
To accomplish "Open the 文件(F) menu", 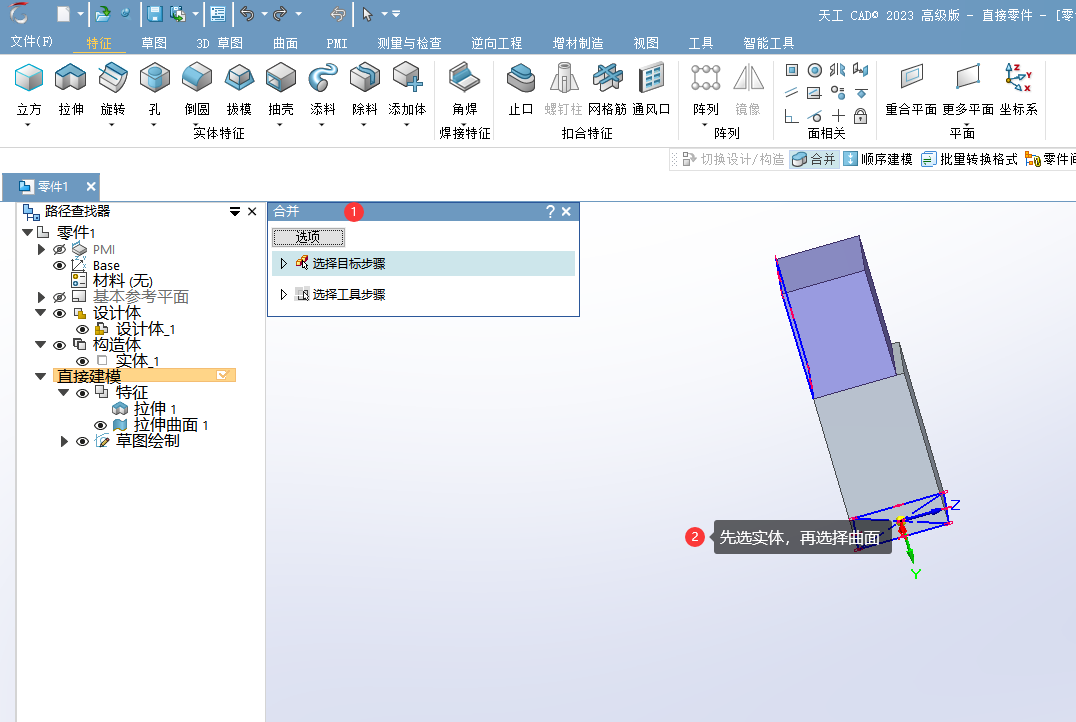I will click(x=31, y=42).
